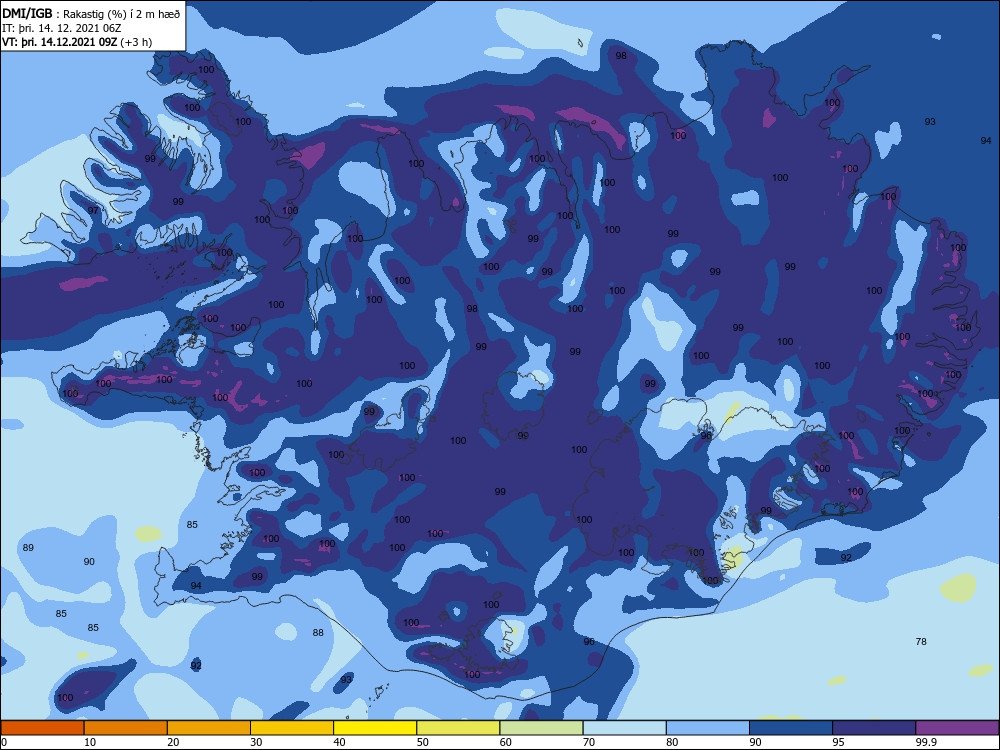Select the medium blue 90–95 legend swatch
The width and height of the screenshot is (1000, 750).
791,728
